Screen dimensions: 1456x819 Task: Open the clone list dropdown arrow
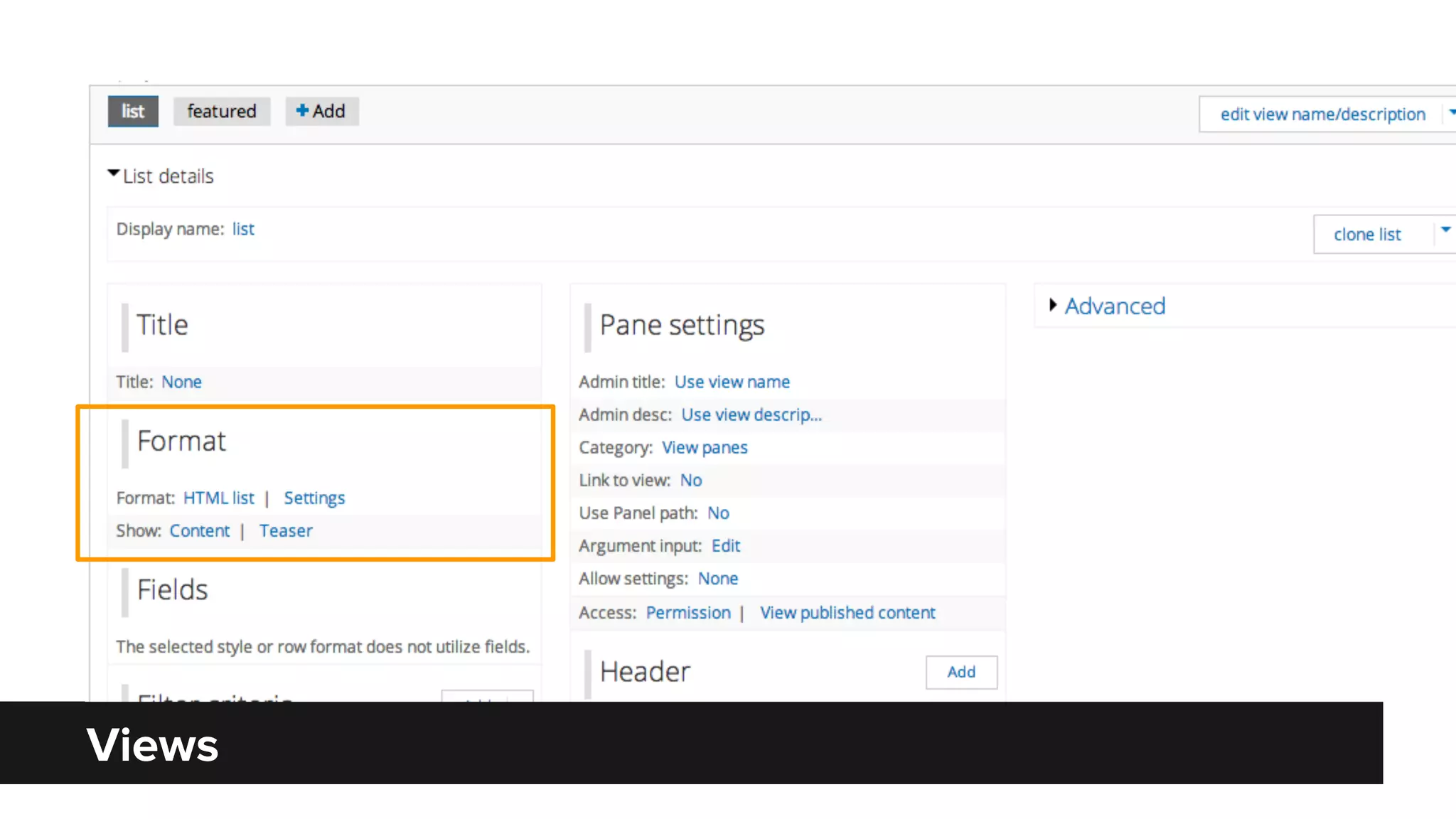coord(1445,230)
